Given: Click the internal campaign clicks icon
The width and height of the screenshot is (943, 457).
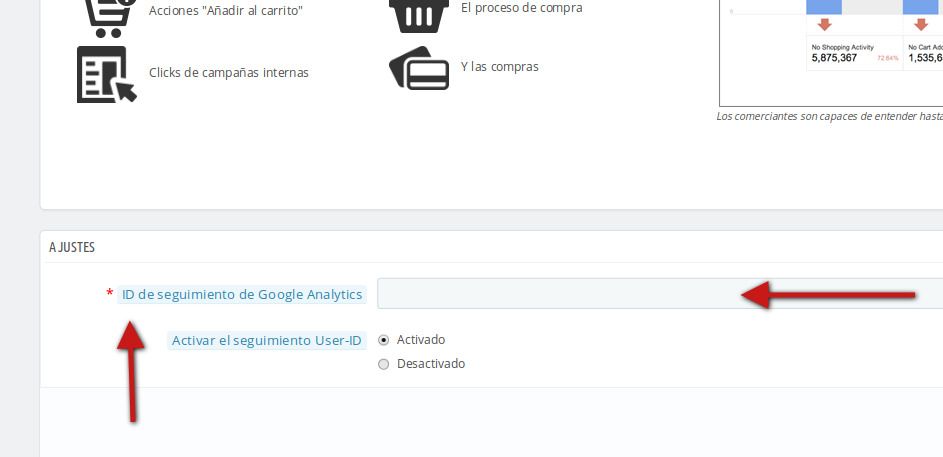Looking at the screenshot, I should (x=107, y=75).
